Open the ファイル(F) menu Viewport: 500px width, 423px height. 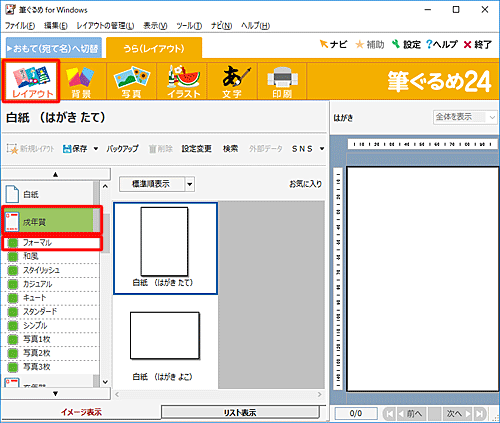20,26
